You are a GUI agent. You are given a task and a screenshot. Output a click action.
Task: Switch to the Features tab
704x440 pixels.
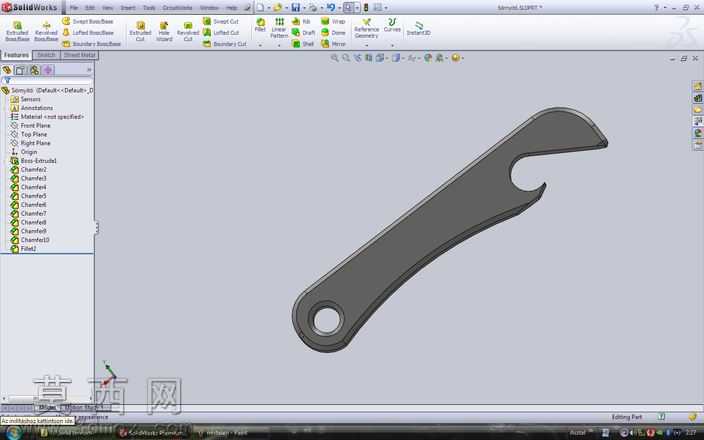click(x=17, y=55)
